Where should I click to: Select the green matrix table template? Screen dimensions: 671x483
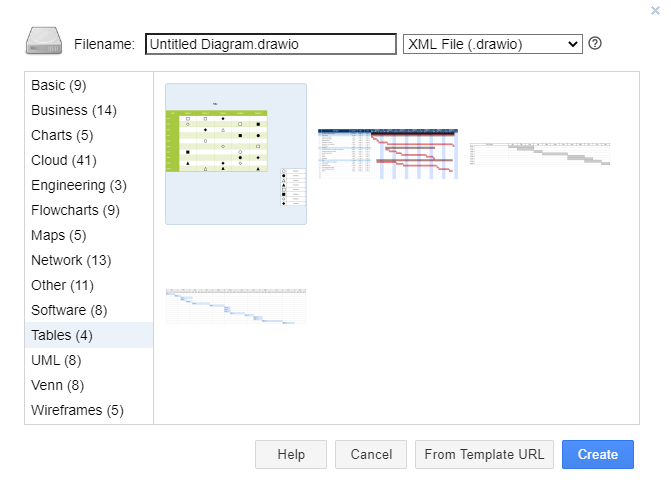pyautogui.click(x=236, y=154)
